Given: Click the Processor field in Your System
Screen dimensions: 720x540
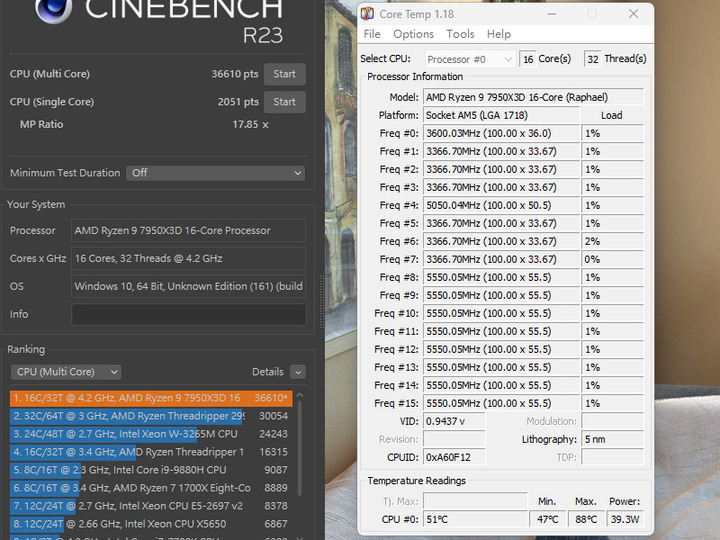Looking at the screenshot, I should (x=189, y=231).
